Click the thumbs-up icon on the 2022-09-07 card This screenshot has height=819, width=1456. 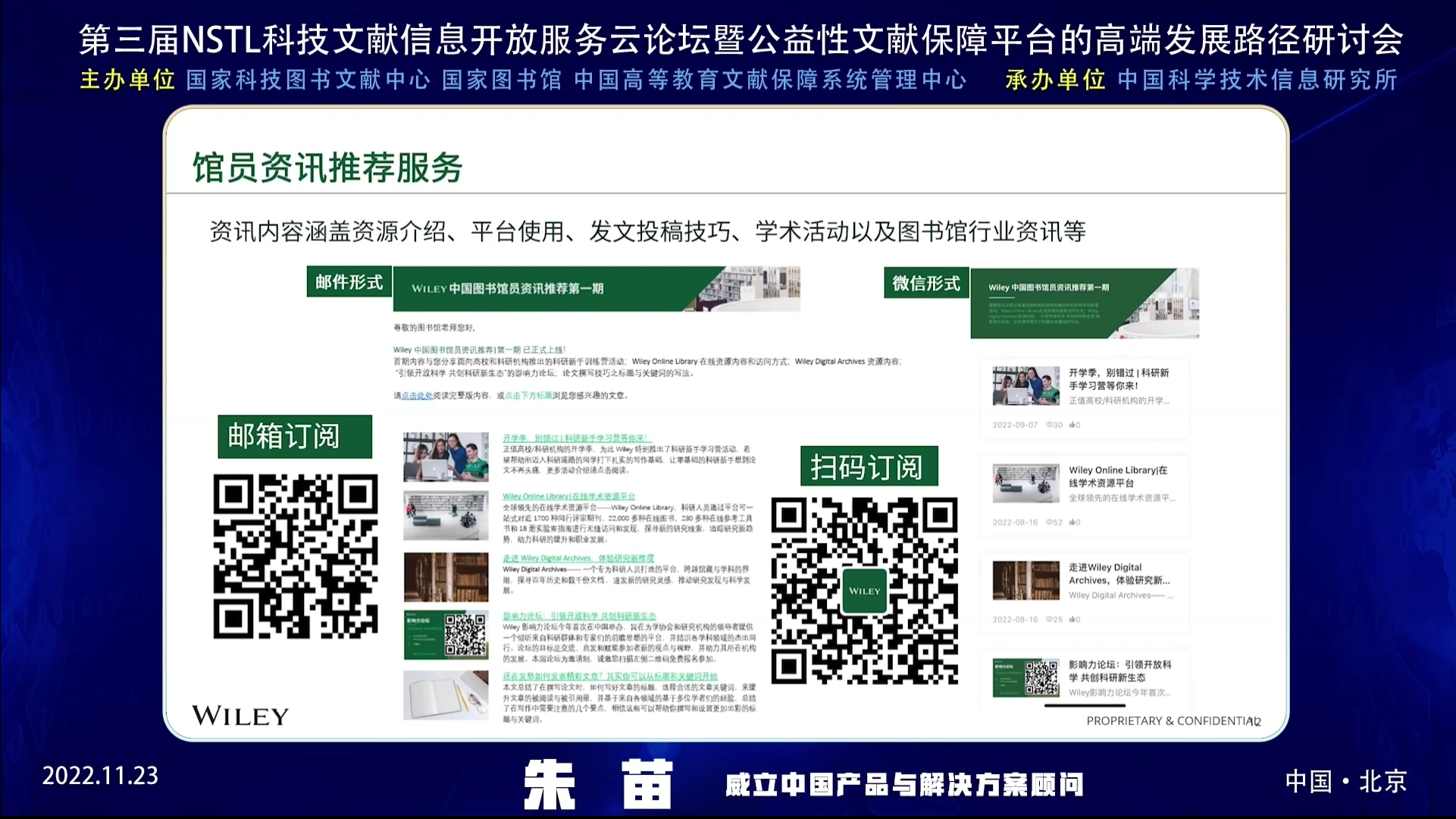(1072, 425)
